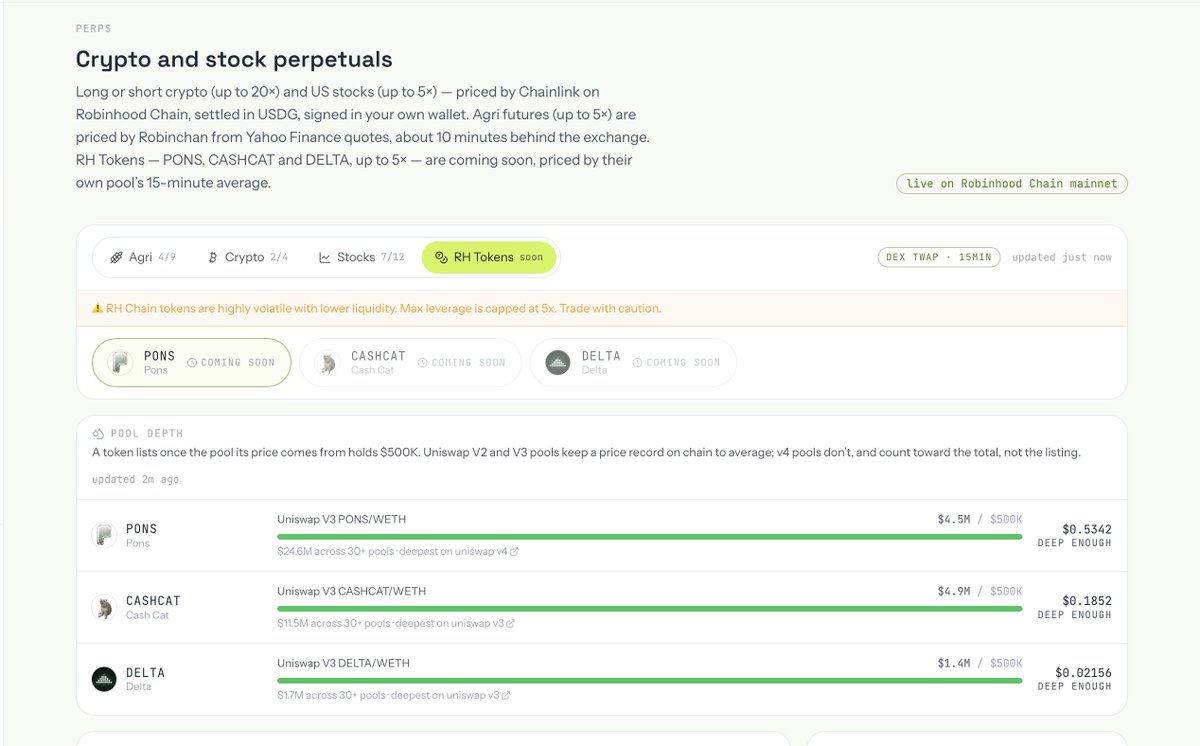
Task: Click the CASHCAT price $0.1852
Action: (x=1087, y=601)
